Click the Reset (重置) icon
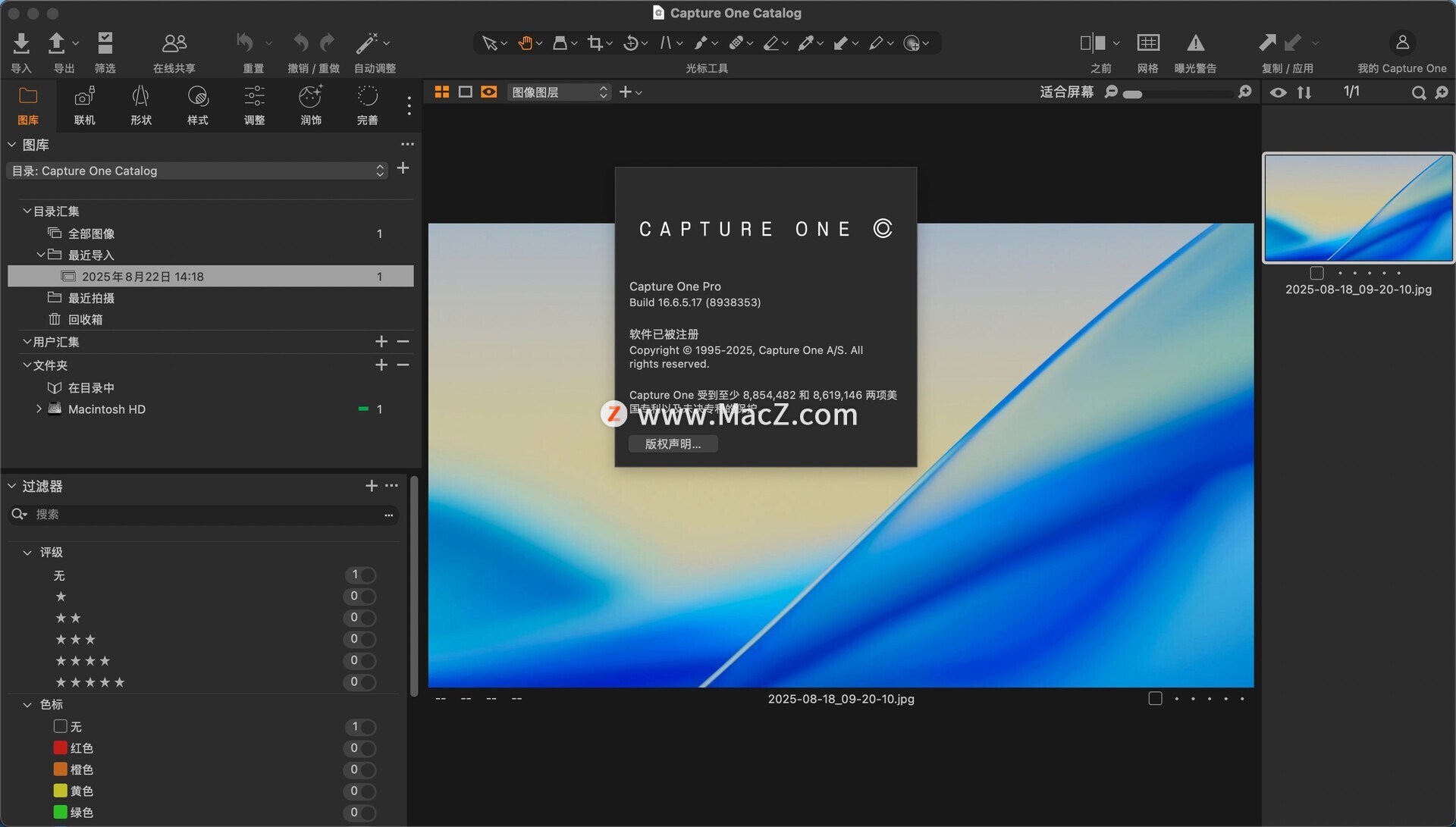This screenshot has width=1456, height=827. coord(244,43)
